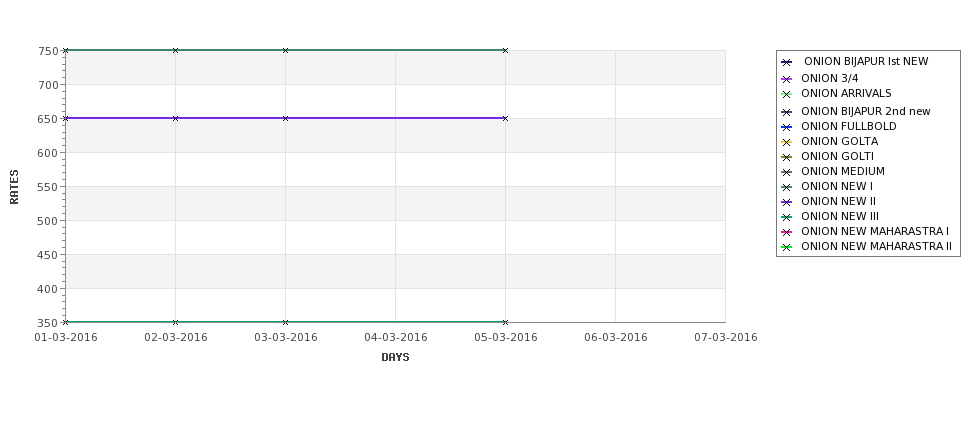The width and height of the screenshot is (975, 429).
Task: Click the ONION 3/4 legend marker icon
Action: (x=787, y=79)
